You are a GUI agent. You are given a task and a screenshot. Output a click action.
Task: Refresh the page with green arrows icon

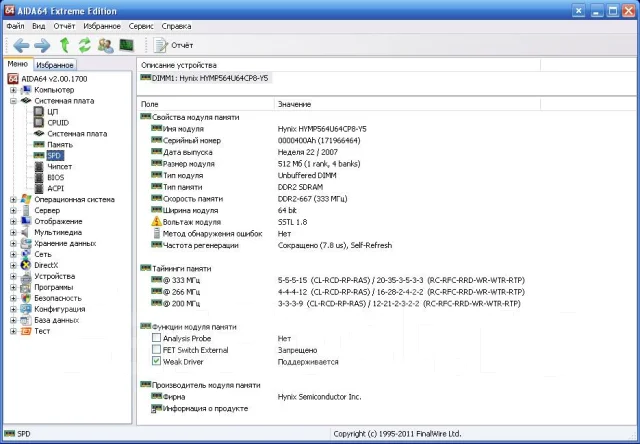84,45
